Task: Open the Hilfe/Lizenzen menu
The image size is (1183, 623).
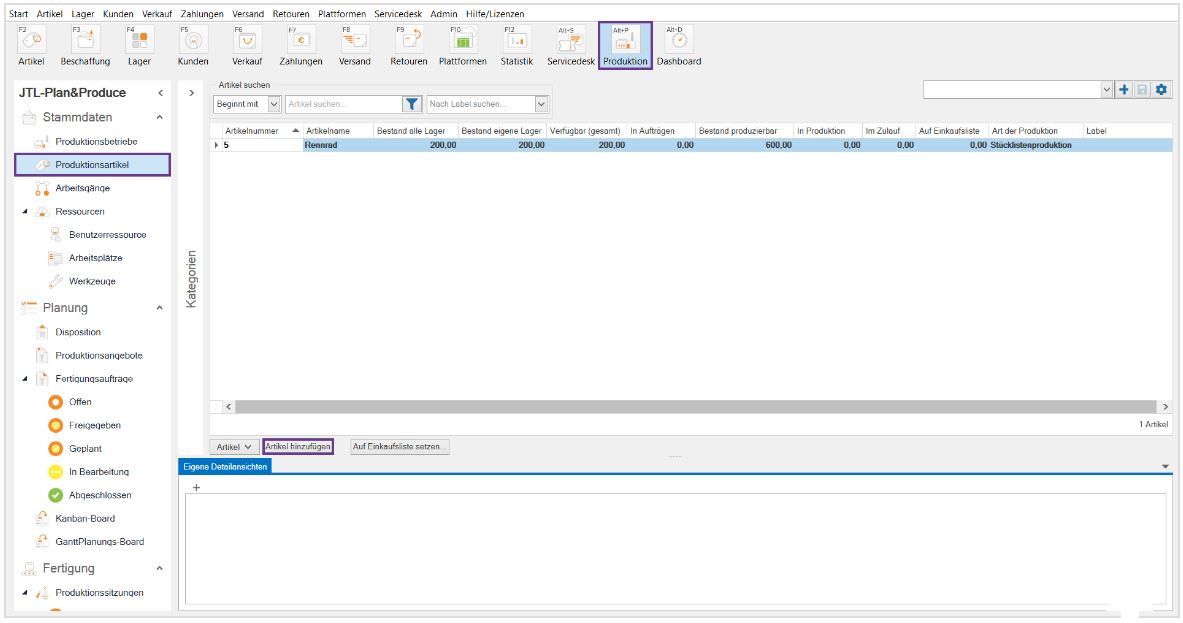Action: coord(495,14)
